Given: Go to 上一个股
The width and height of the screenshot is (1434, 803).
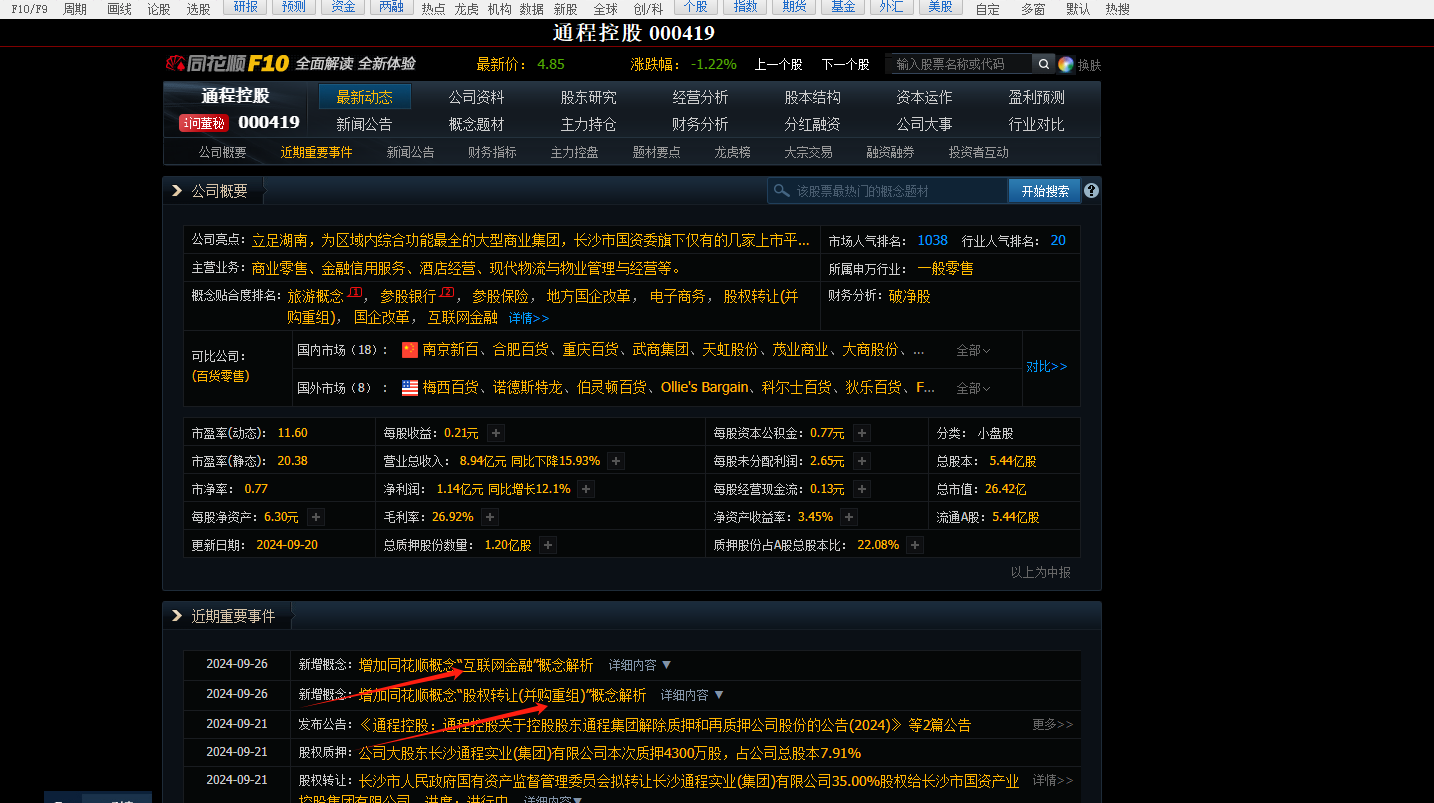Looking at the screenshot, I should pyautogui.click(x=778, y=64).
